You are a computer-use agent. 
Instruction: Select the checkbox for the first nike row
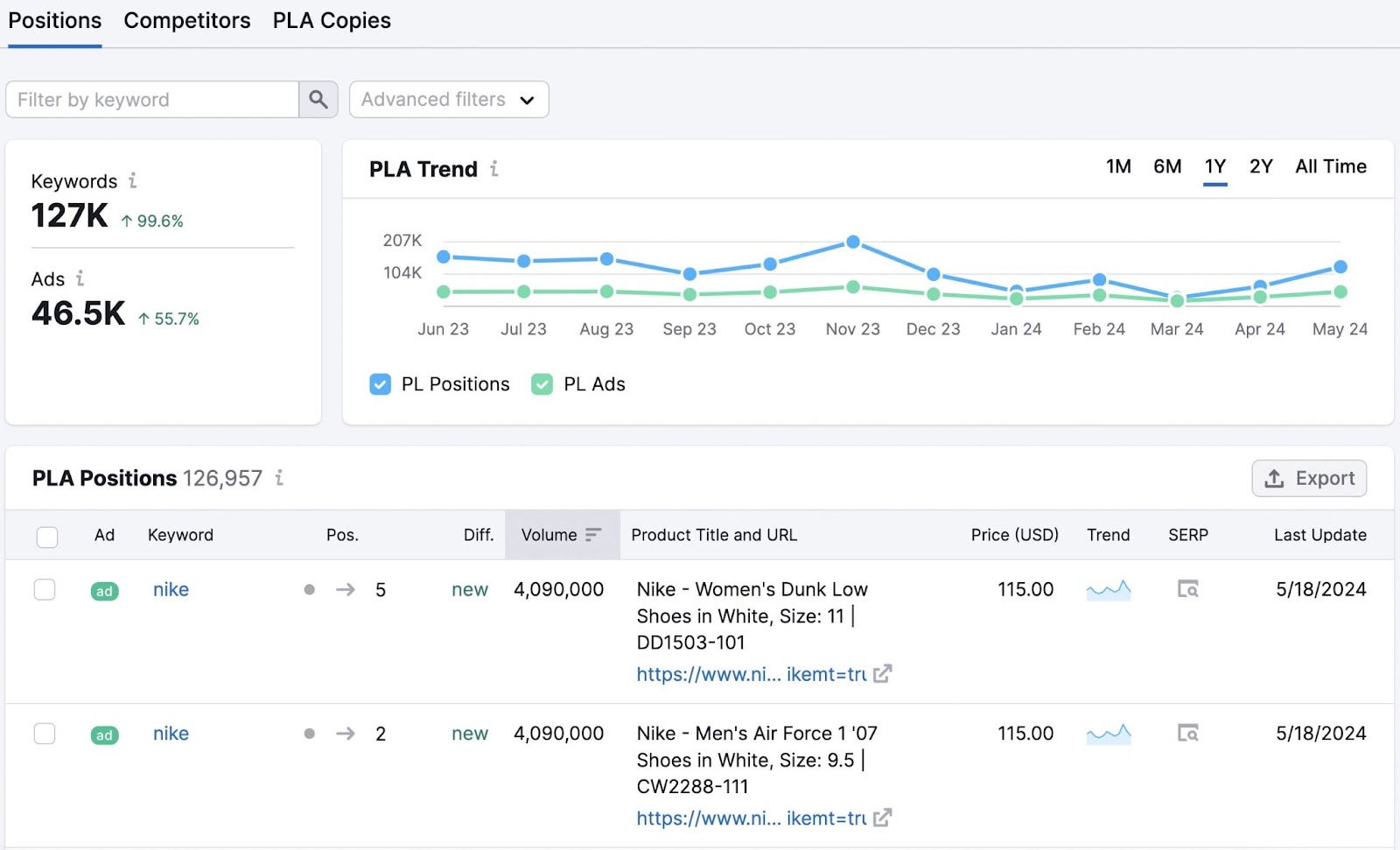coord(45,589)
